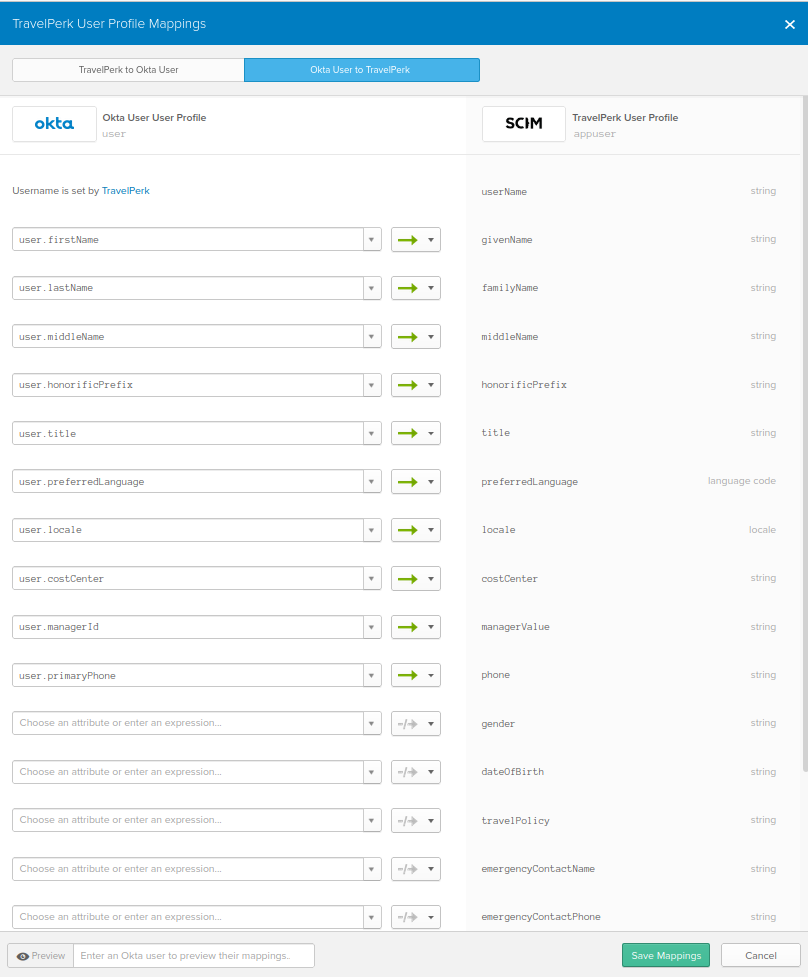Click the eye Preview button
The height and width of the screenshot is (977, 808).
coord(40,956)
